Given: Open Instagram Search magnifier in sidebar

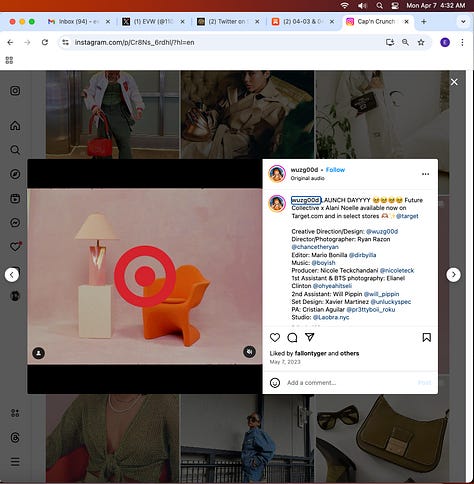Looking at the screenshot, I should click(x=15, y=150).
